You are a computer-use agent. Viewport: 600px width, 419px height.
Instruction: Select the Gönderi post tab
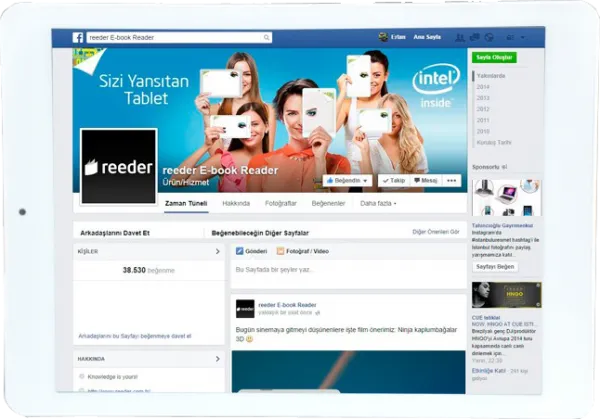click(251, 251)
